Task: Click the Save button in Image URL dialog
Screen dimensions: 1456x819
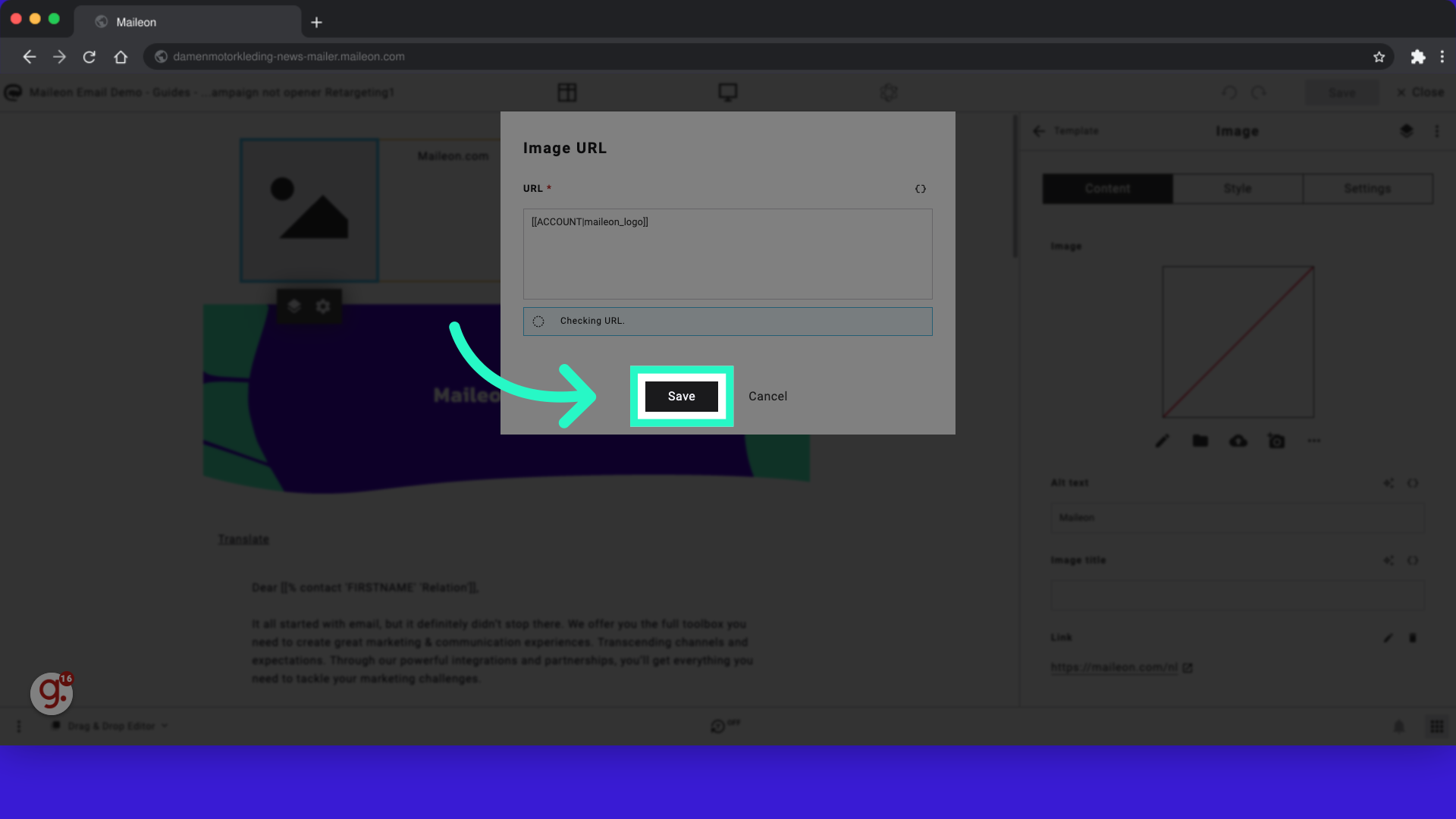Action: pos(681,396)
